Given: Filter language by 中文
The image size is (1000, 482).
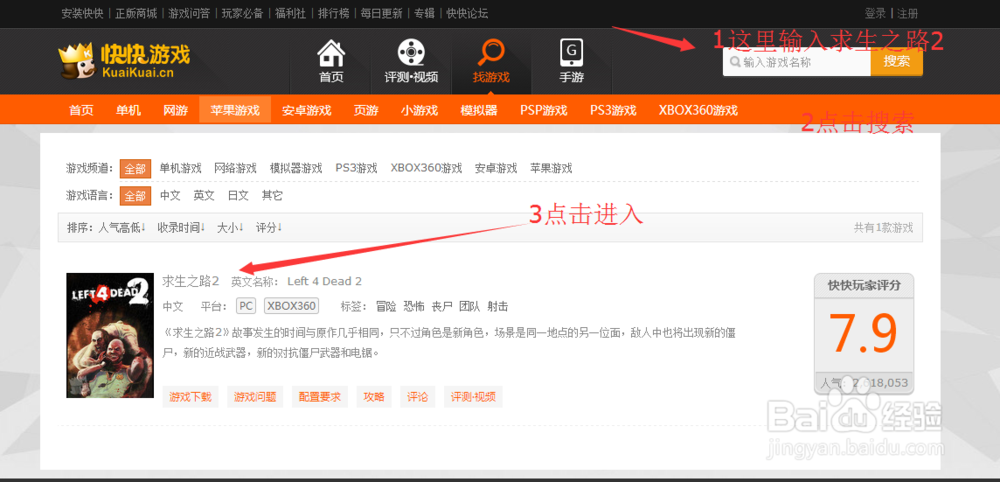Looking at the screenshot, I should [x=170, y=196].
